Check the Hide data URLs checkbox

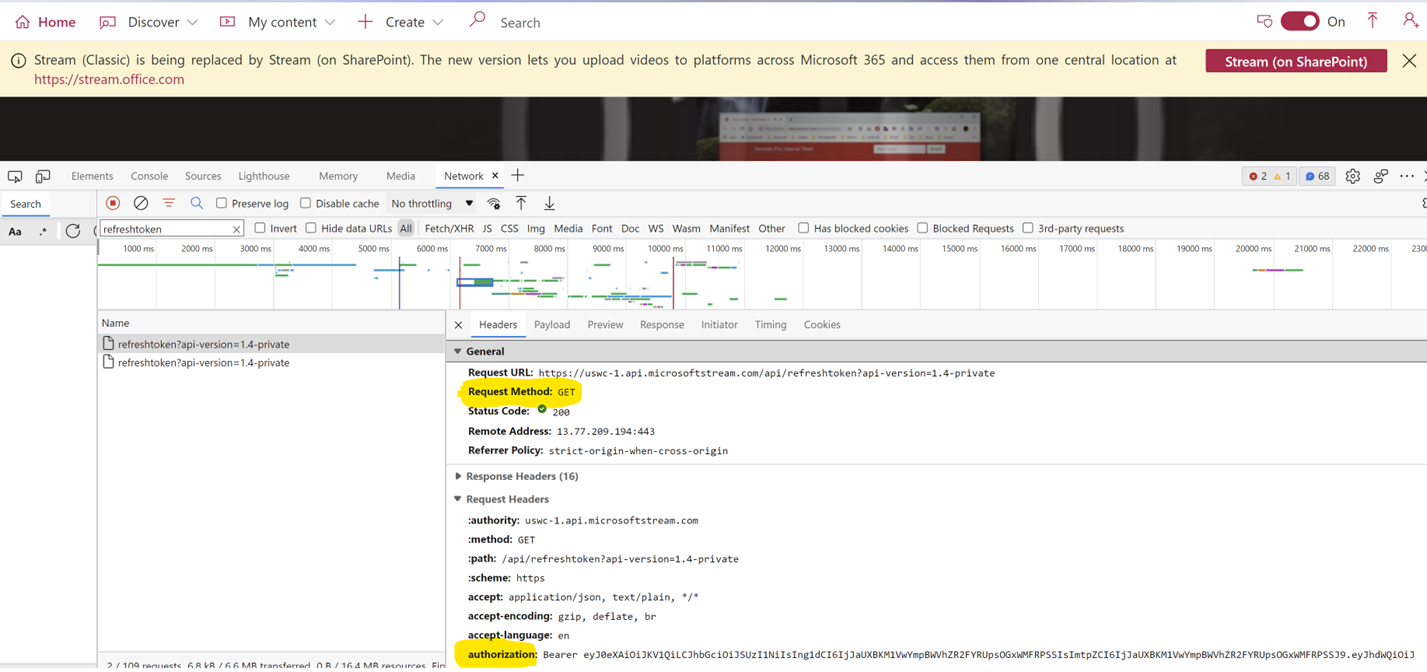[x=311, y=228]
